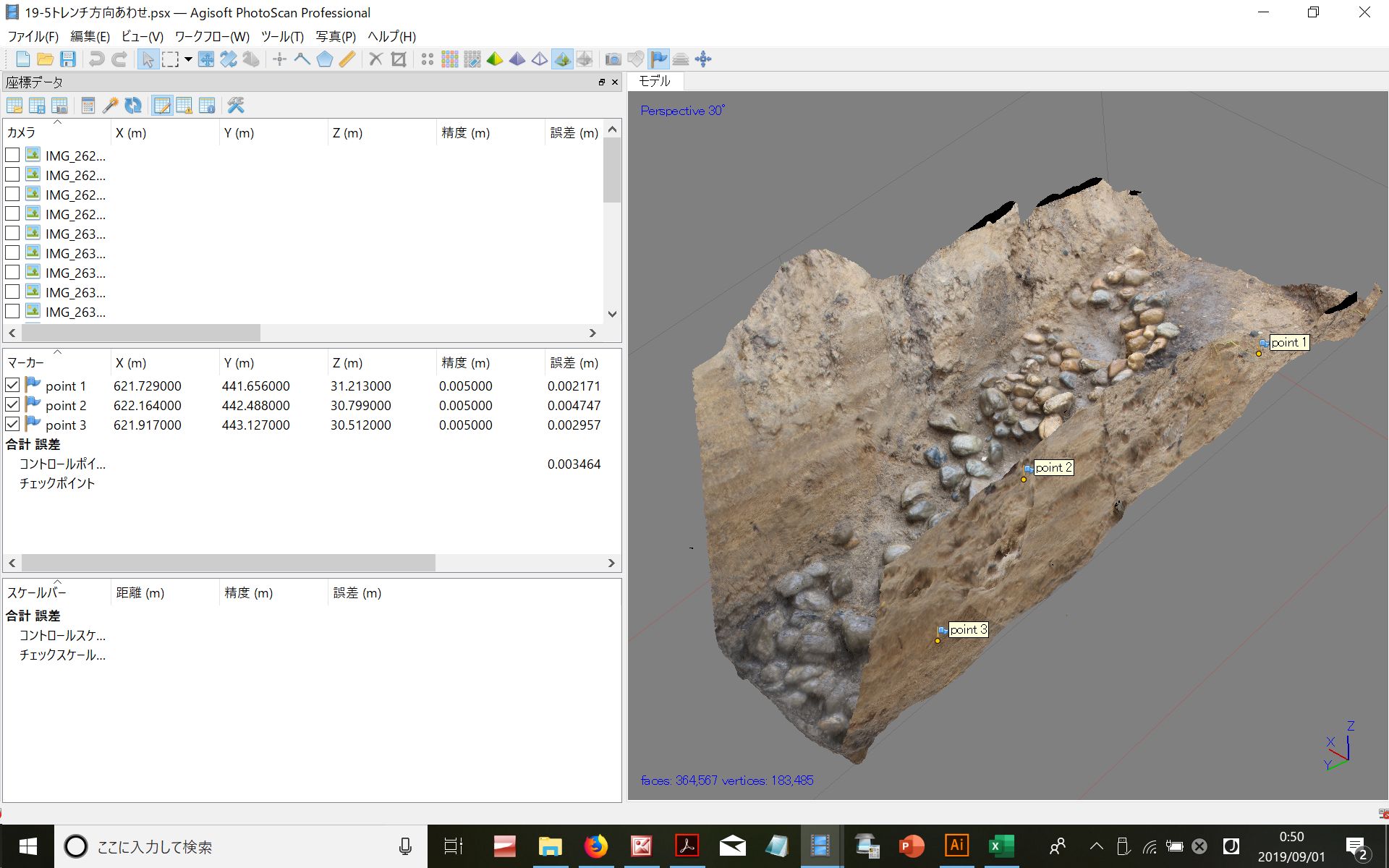This screenshot has width=1389, height=868.
Task: Uncheck the point 1 marker checkbox
Action: 12,386
